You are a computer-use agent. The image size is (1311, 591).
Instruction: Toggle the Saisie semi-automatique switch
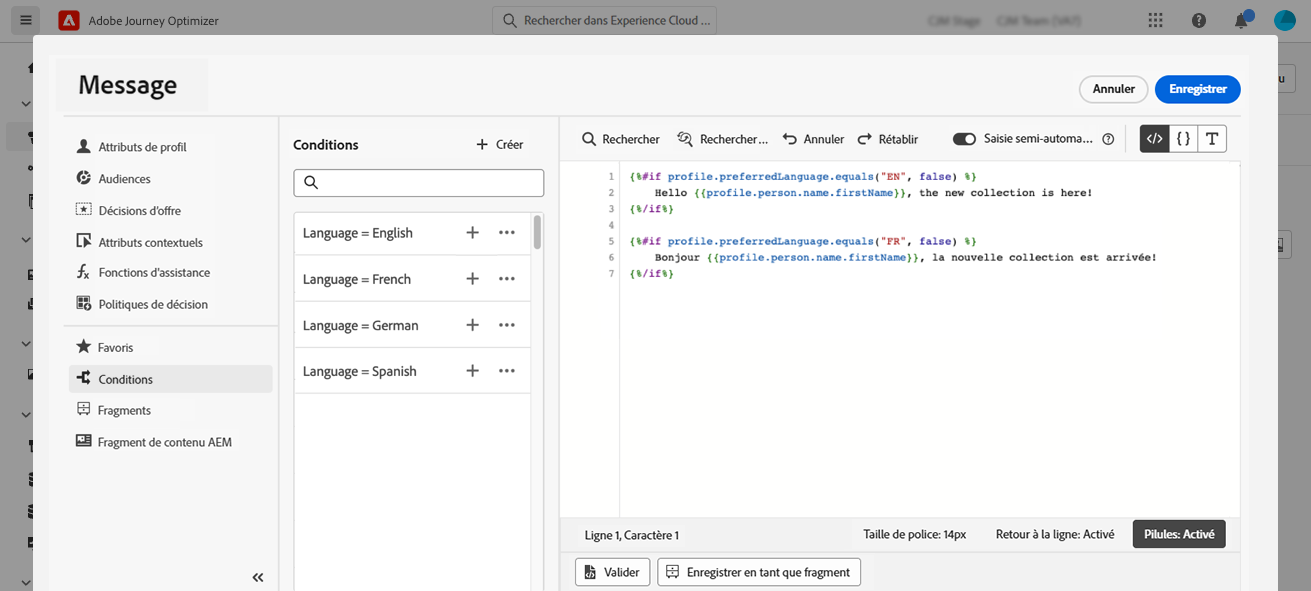(964, 139)
